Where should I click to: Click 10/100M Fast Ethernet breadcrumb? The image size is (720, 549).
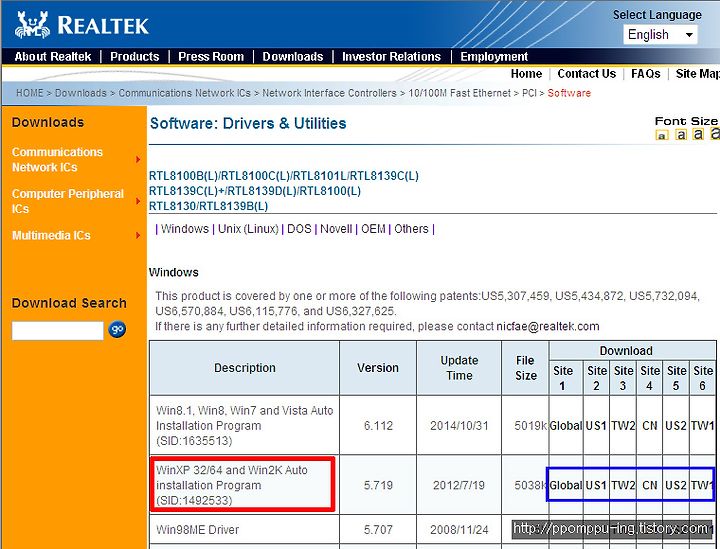(x=459, y=93)
